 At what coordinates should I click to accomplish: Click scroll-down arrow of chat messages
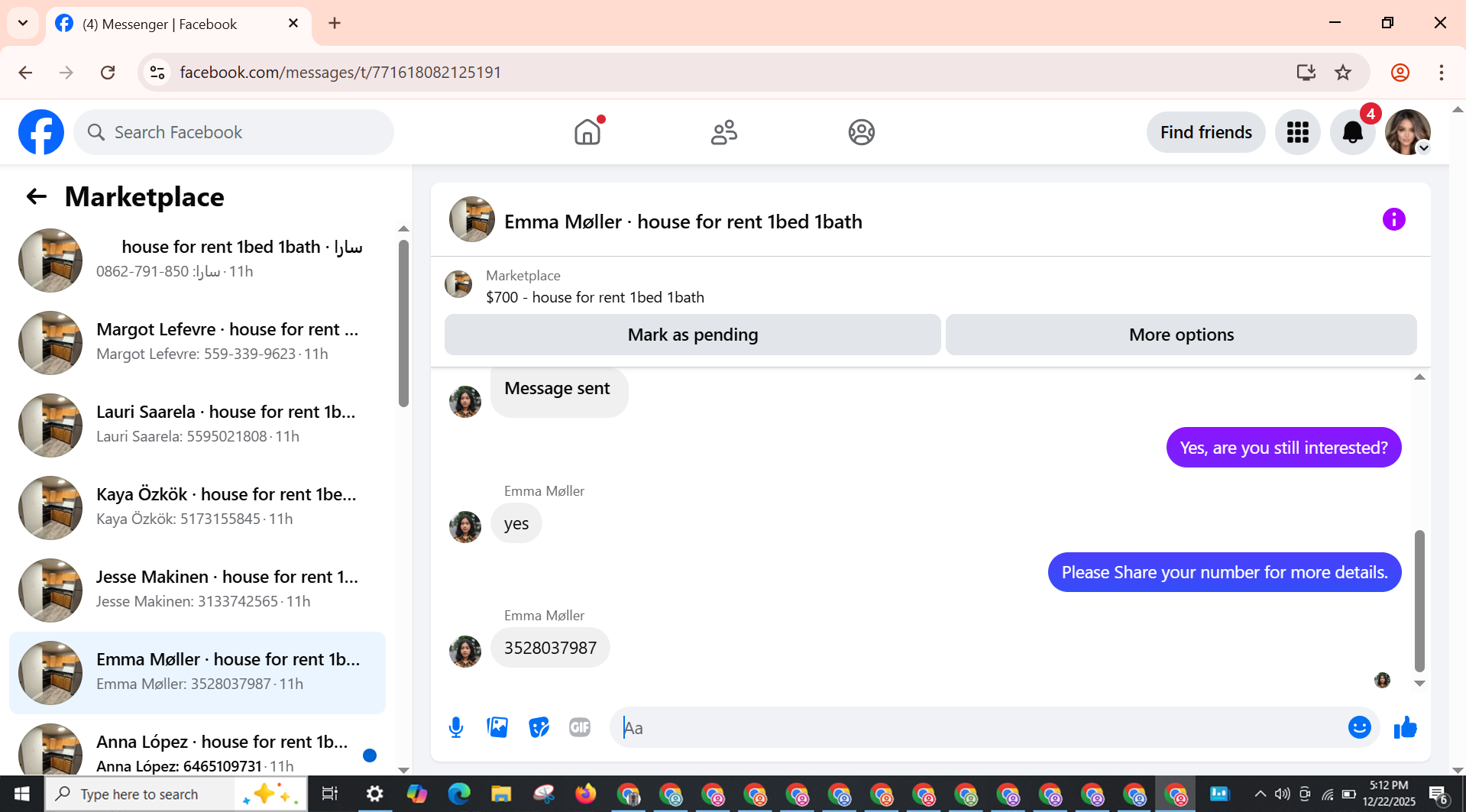click(x=1419, y=684)
